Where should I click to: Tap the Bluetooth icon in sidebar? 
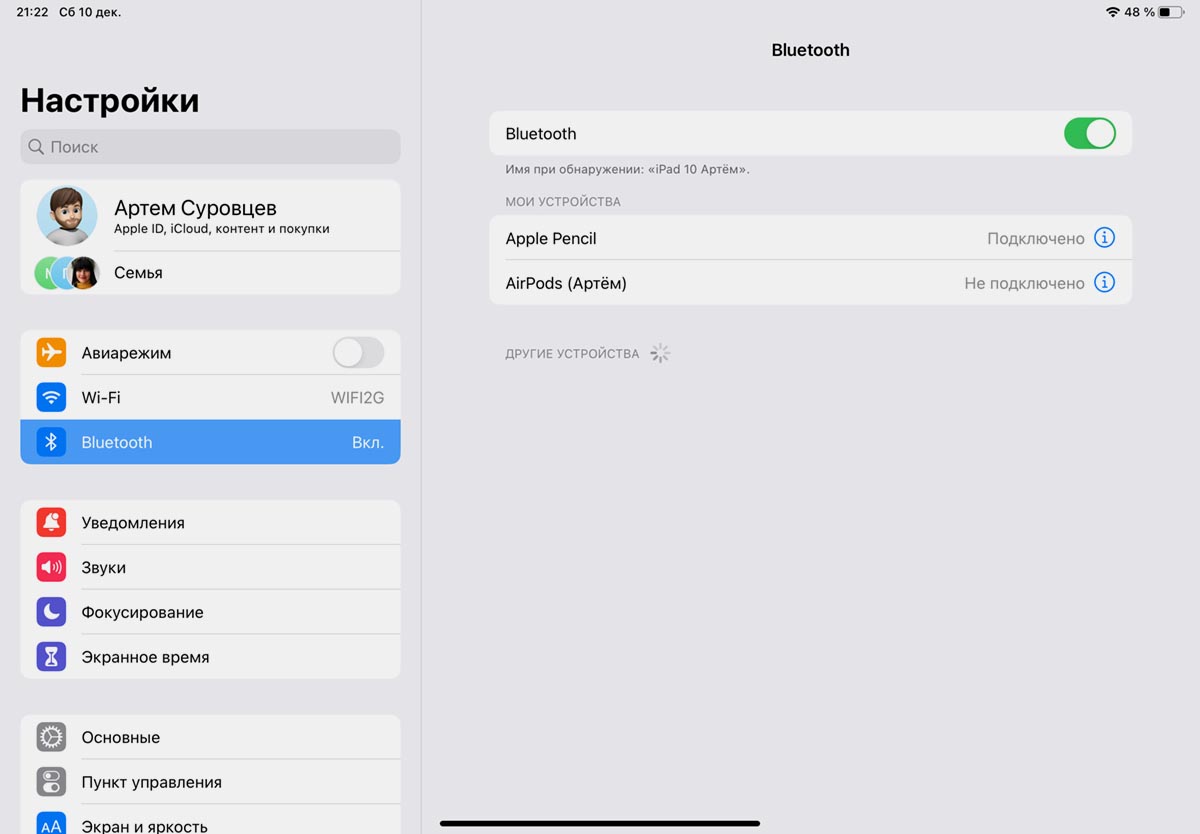[51, 442]
